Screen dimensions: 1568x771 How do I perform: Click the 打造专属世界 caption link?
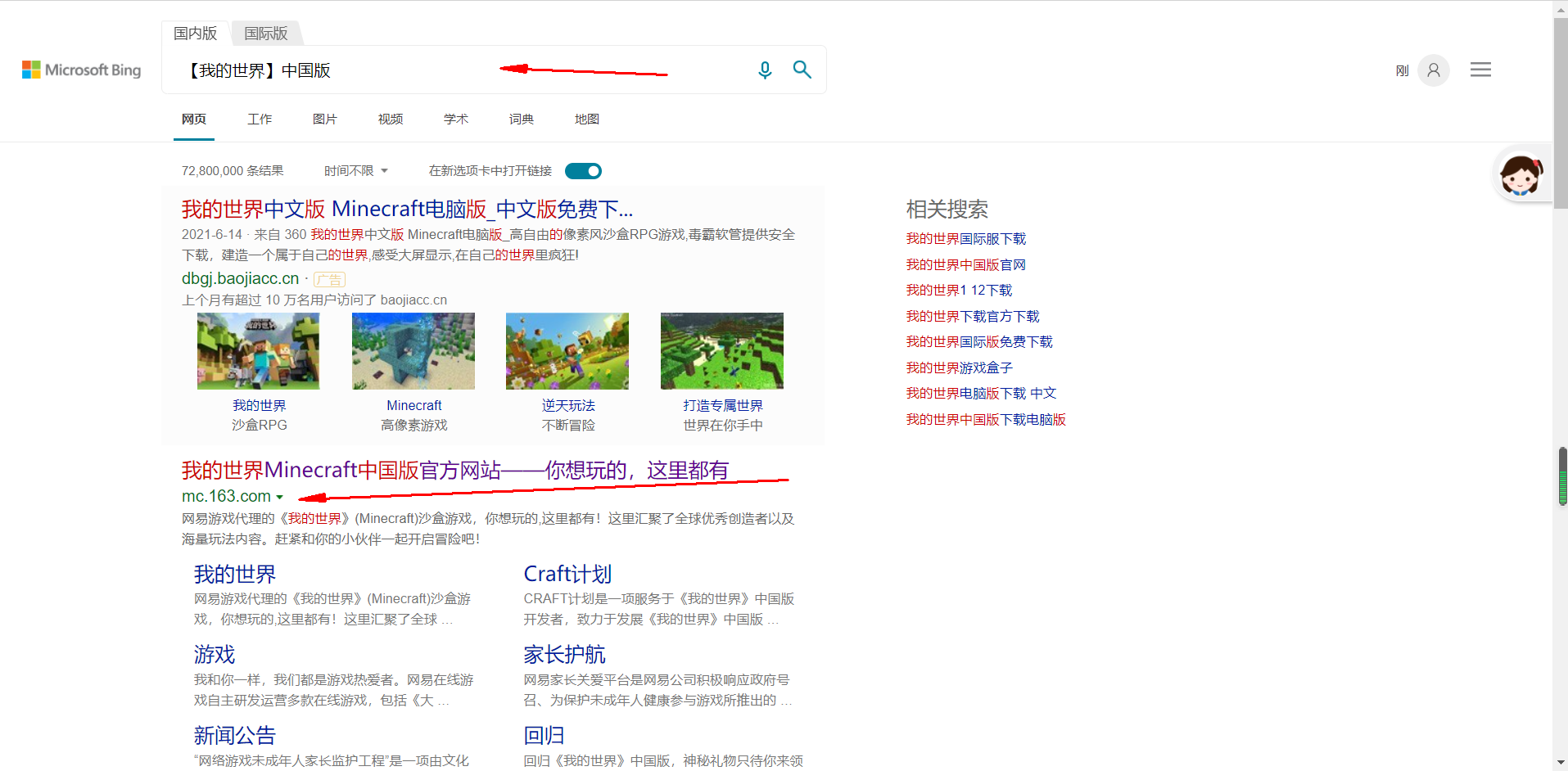click(723, 406)
